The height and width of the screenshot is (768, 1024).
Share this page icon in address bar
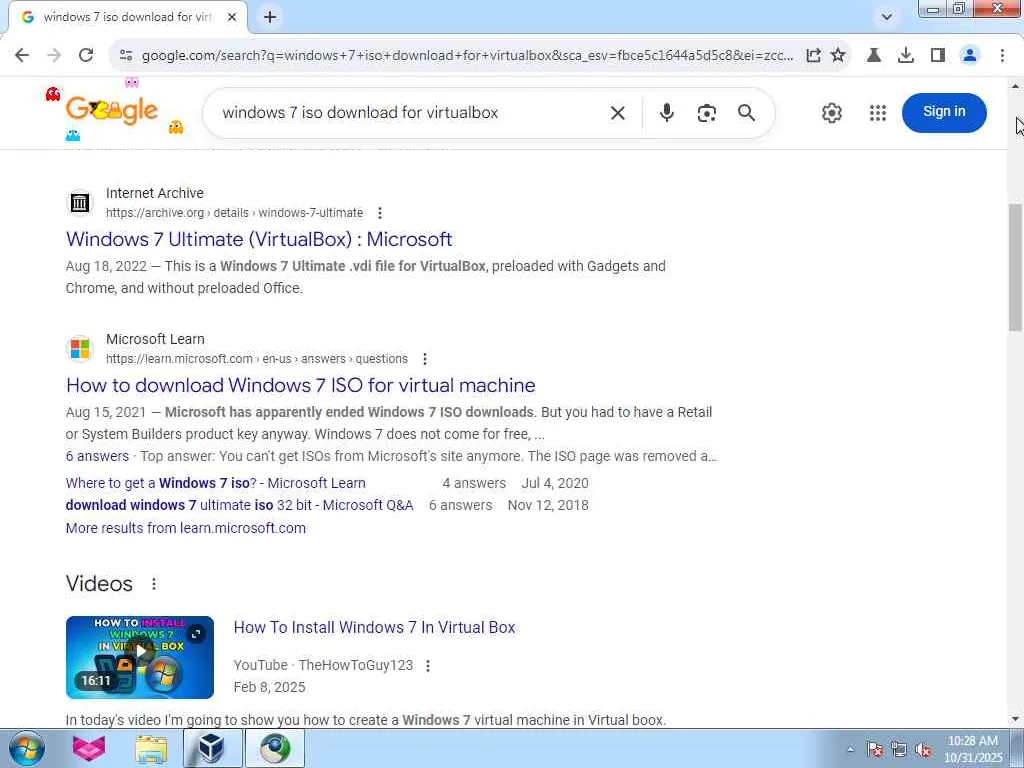coord(813,56)
